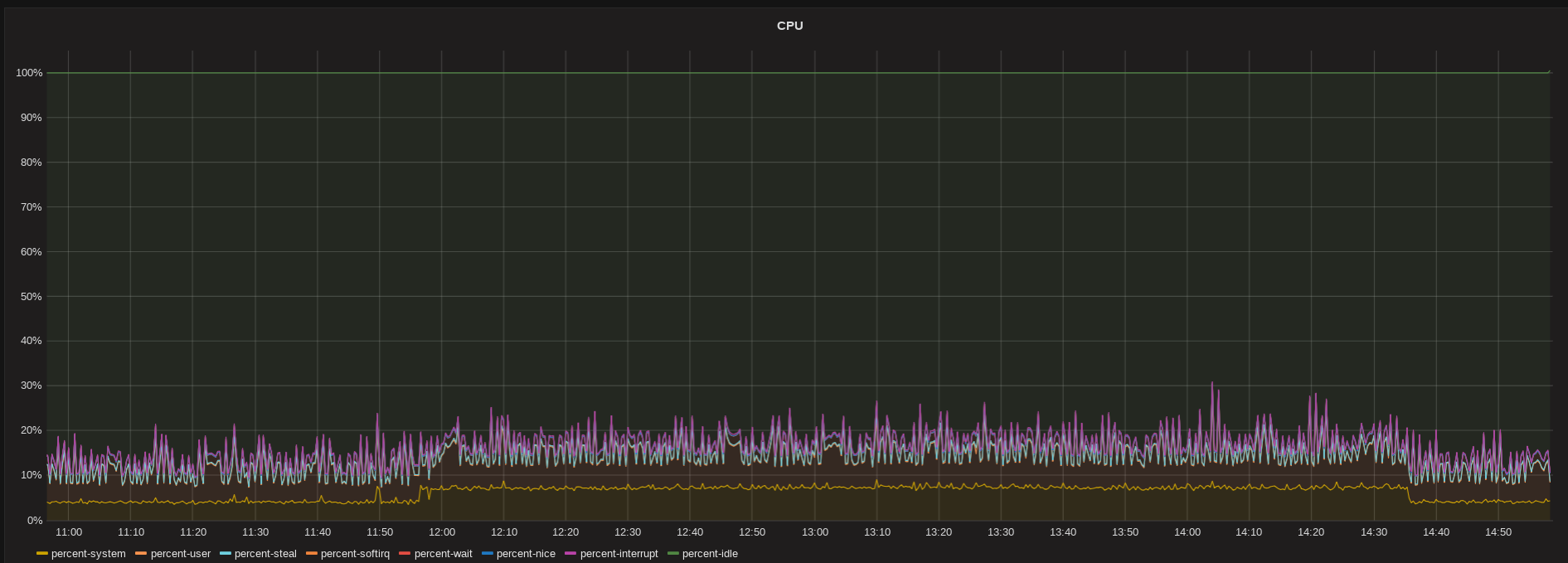Click the green percent-idle color swatch
The image size is (1568, 563).
[673, 554]
